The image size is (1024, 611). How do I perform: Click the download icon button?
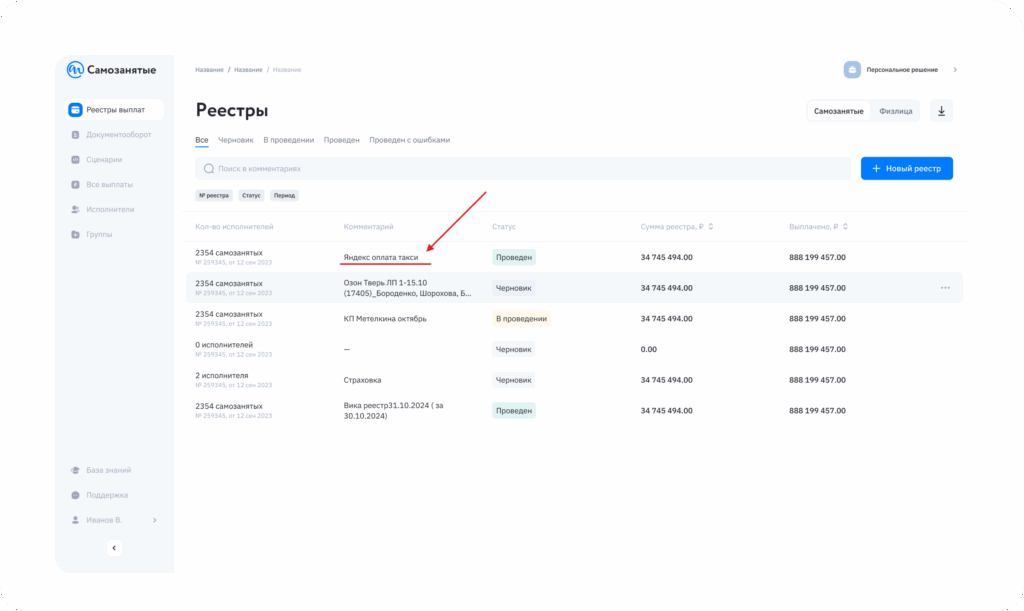pyautogui.click(x=941, y=111)
